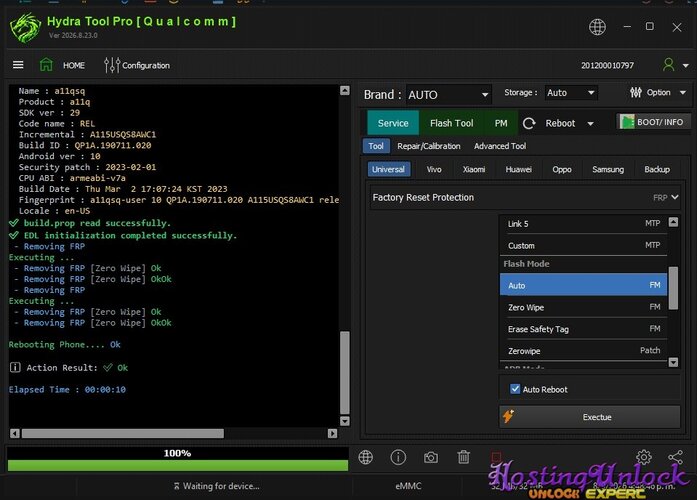Image resolution: width=697 pixels, height=500 pixels.
Task: Click the share icon at bottom right
Action: tap(675, 457)
